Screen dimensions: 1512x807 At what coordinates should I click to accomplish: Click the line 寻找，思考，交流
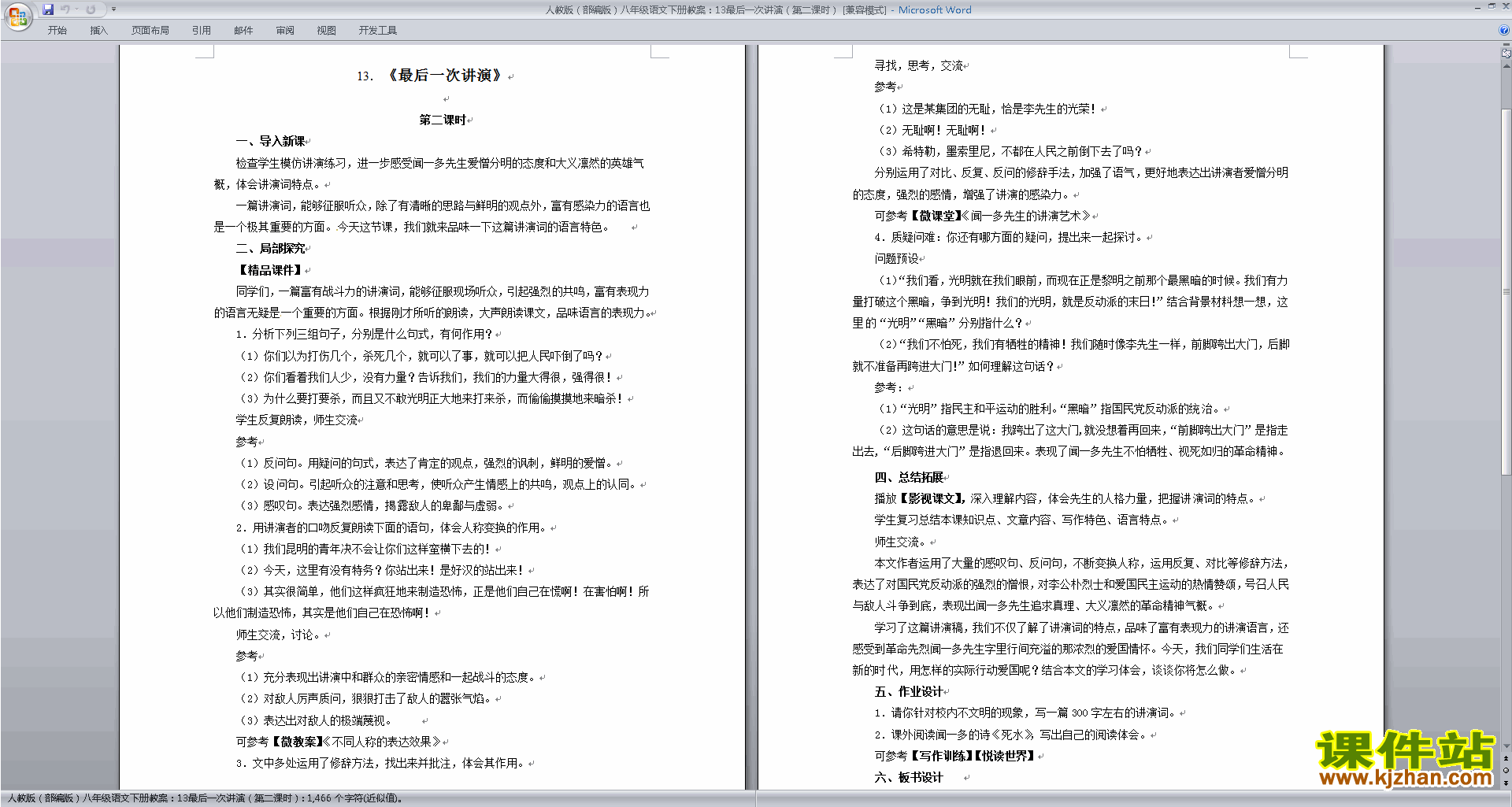click(x=919, y=65)
